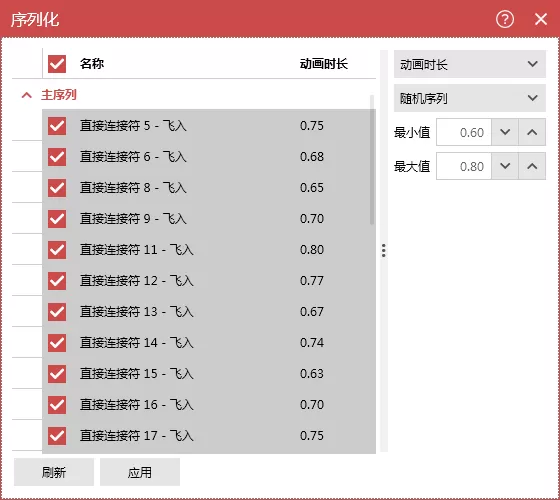Click duration 0.80 of 直接连接符 11

click(x=312, y=250)
